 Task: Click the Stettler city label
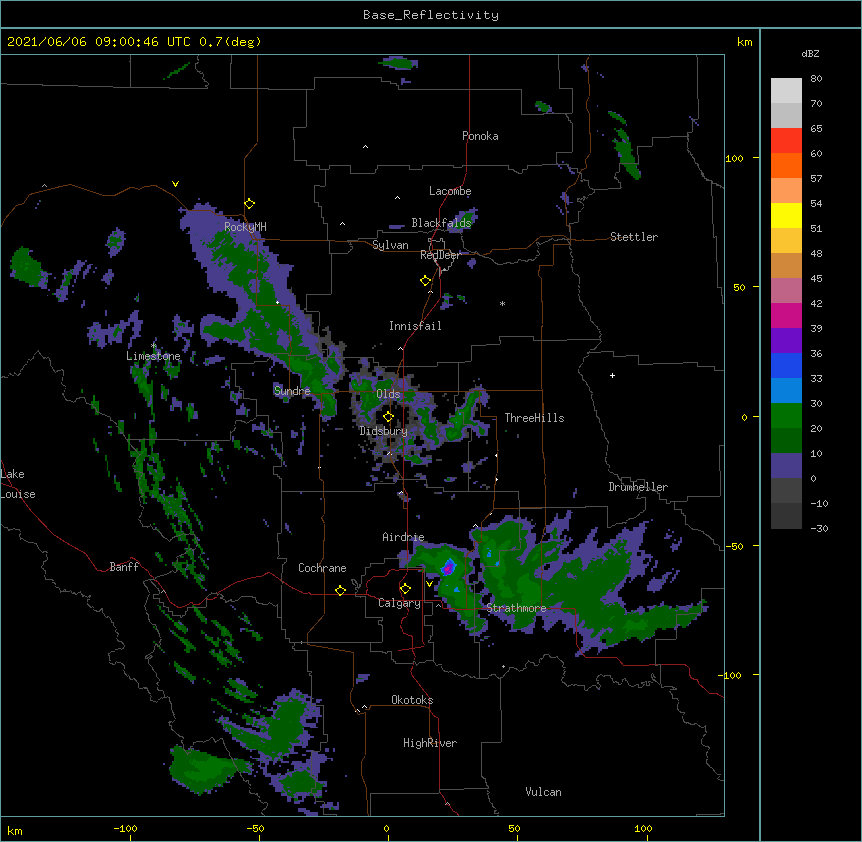[x=634, y=237]
